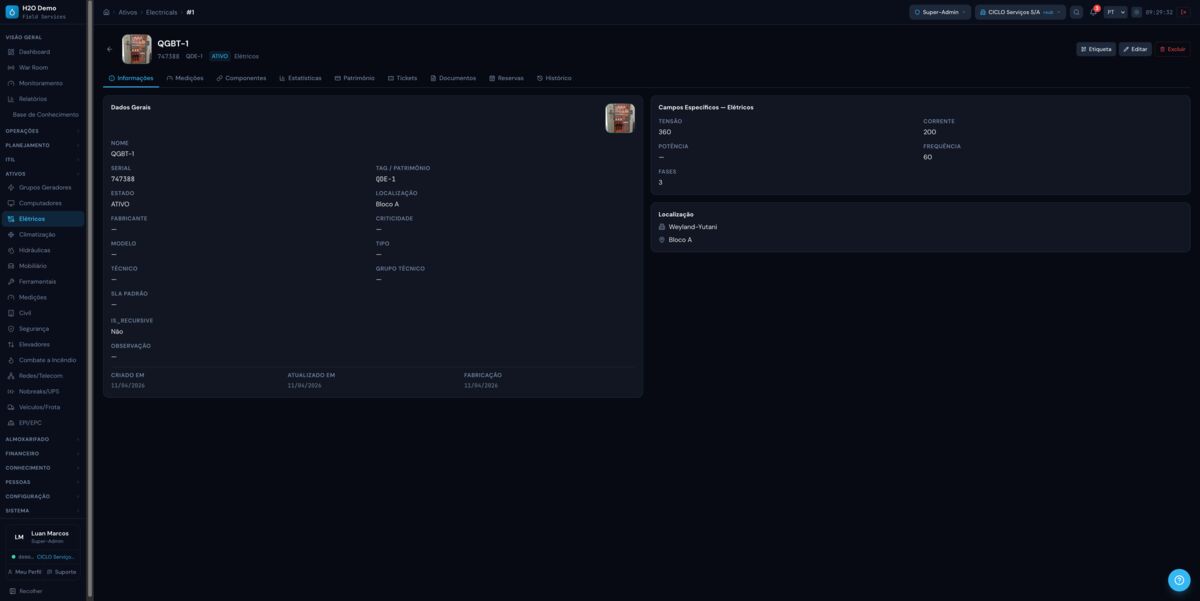Open Combate a Incêndio in sidebar
The height and width of the screenshot is (601, 1200).
coord(47,360)
